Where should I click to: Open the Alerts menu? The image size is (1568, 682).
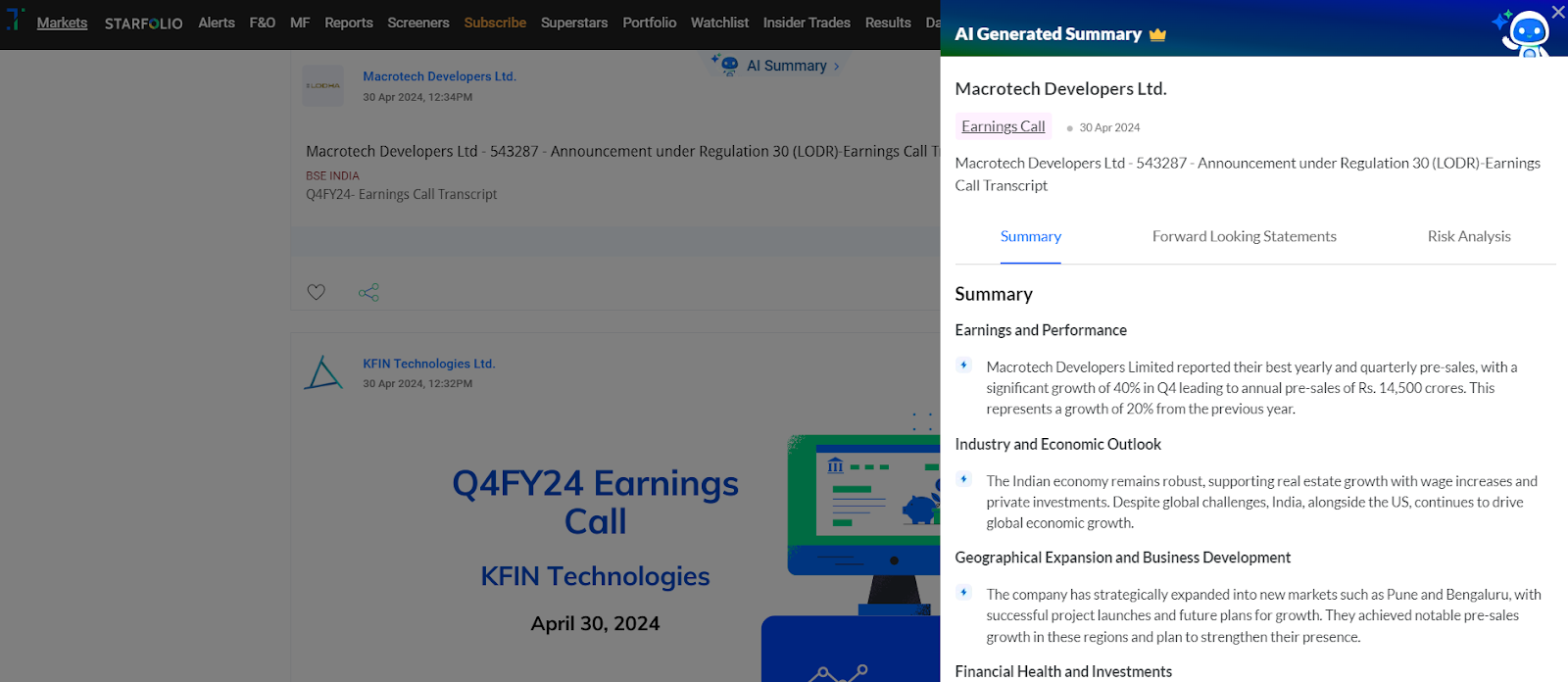(x=217, y=23)
